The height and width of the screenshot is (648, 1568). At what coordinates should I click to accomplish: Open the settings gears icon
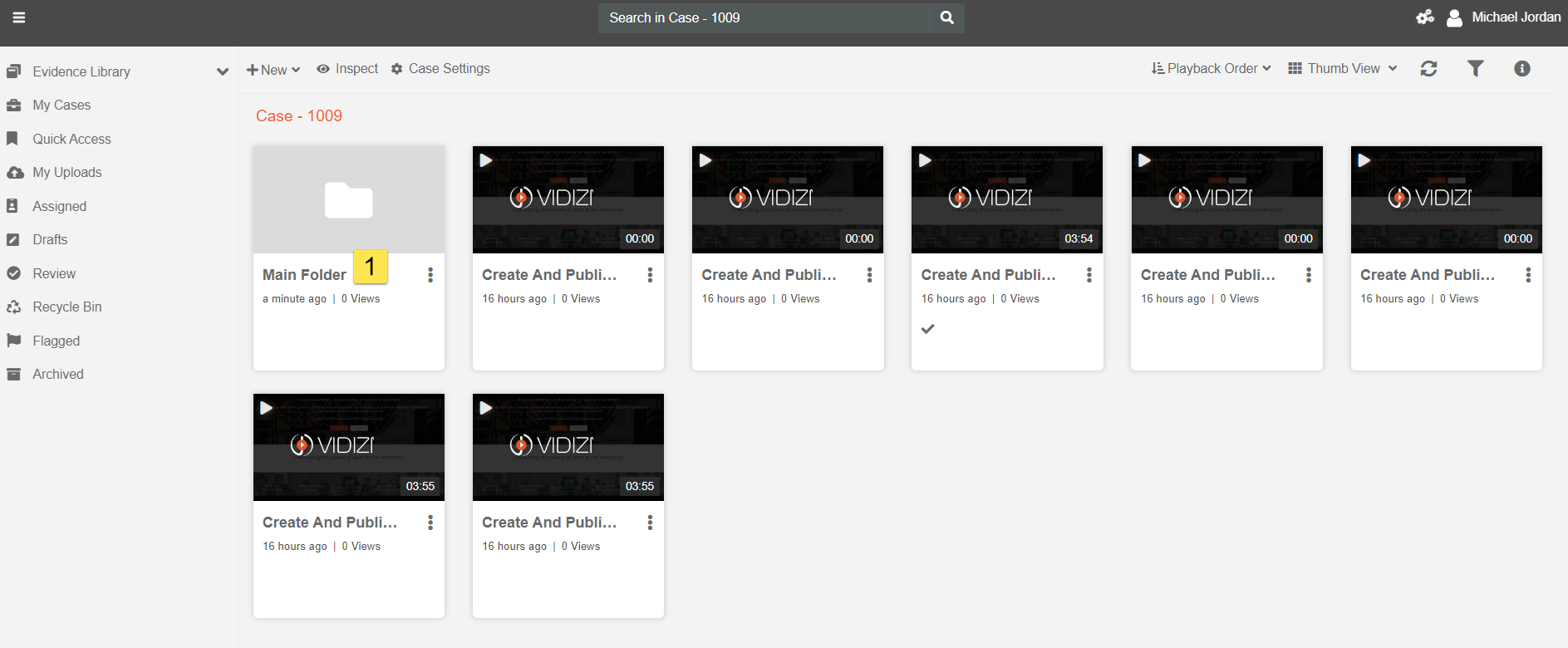[1425, 17]
